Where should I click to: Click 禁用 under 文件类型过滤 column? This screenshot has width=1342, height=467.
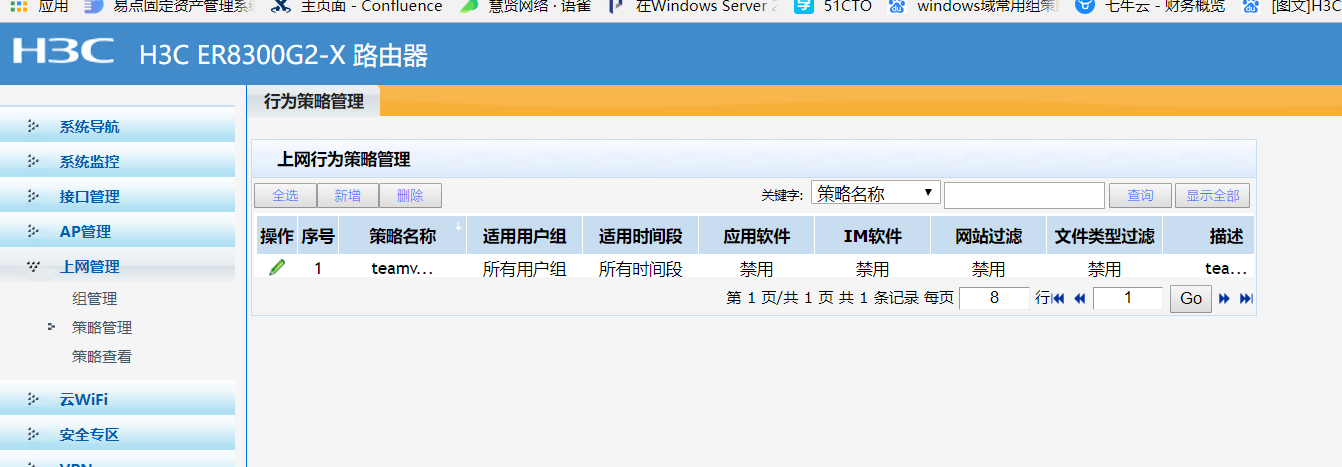pyautogui.click(x=1105, y=268)
